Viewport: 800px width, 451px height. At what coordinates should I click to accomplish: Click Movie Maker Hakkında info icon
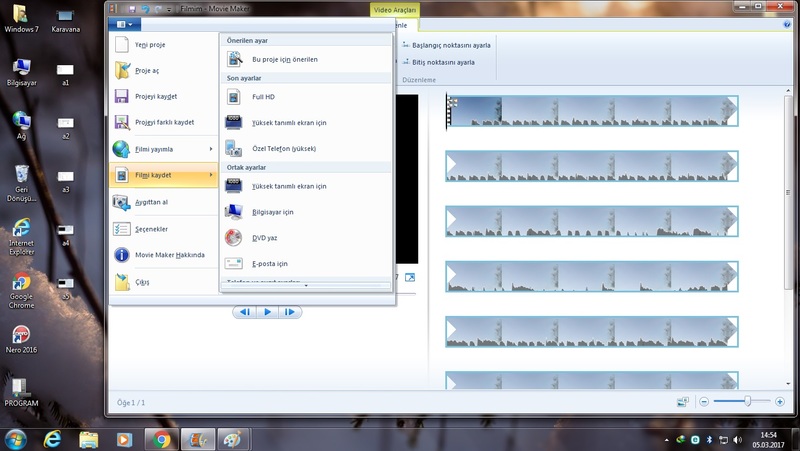121,255
